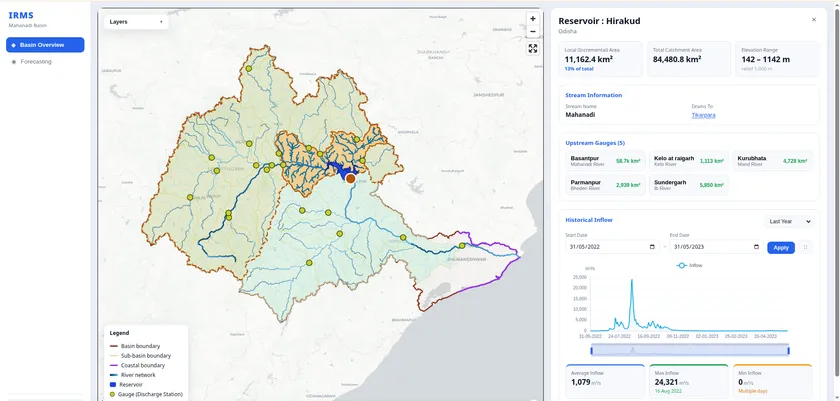840x401 pixels.
Task: Click the 16 Aug 2022 max inflow date
Action: 666,391
